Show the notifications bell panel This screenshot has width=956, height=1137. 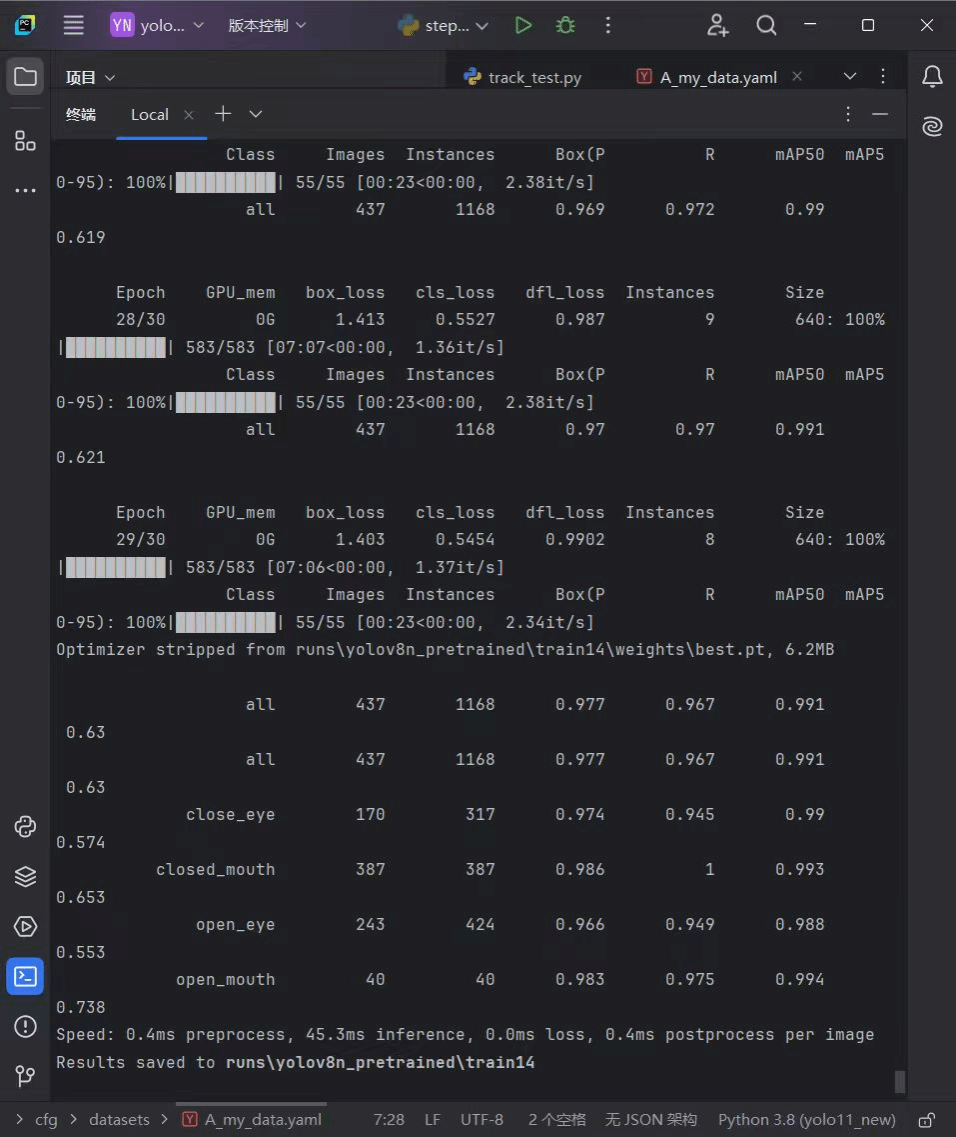[932, 76]
